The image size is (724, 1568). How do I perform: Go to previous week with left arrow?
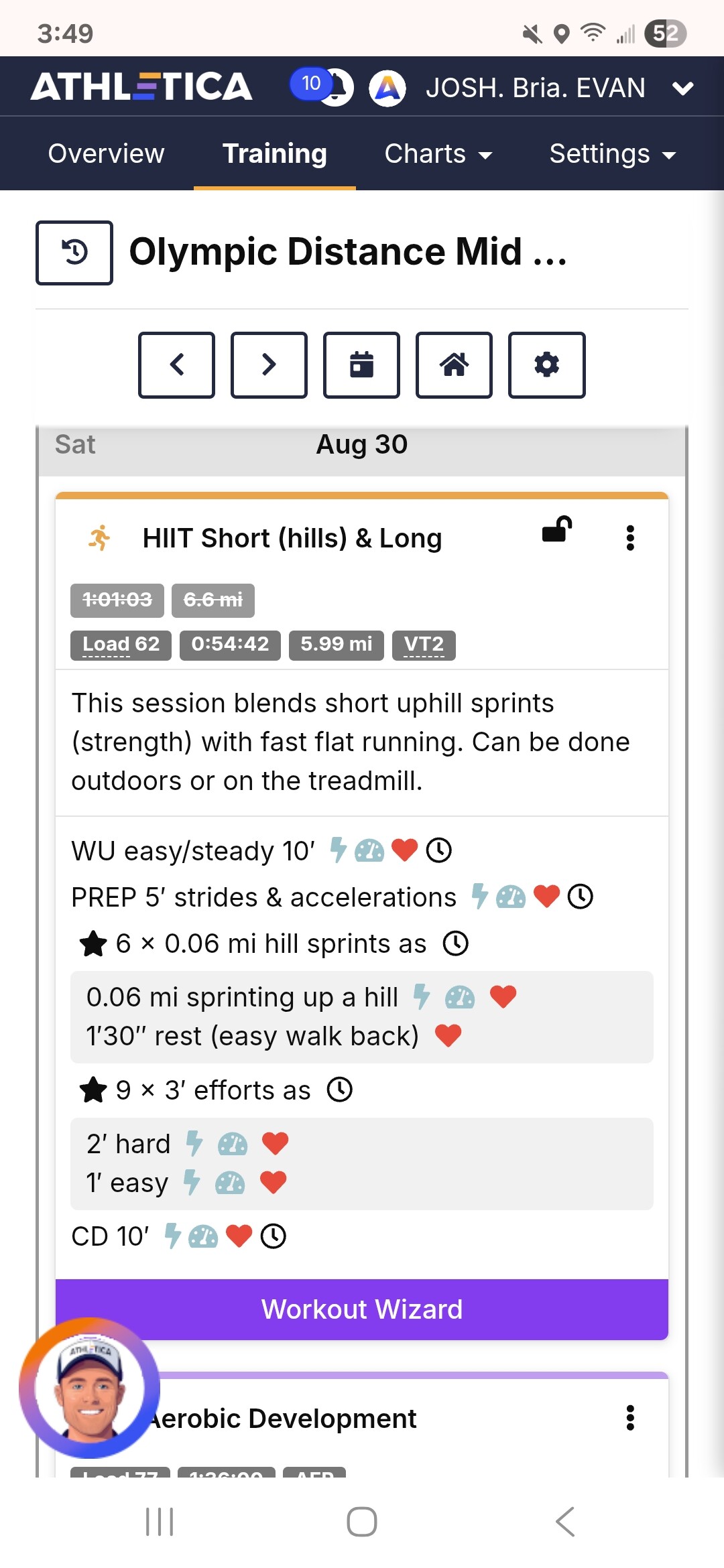click(177, 365)
